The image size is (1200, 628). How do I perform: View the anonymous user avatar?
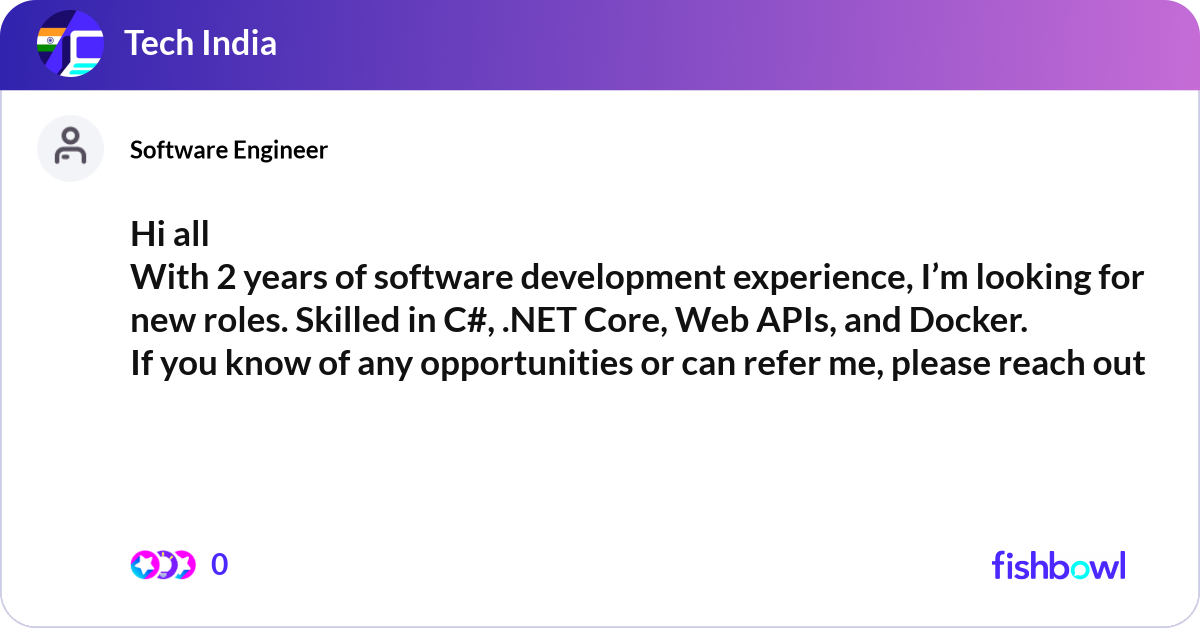point(70,148)
